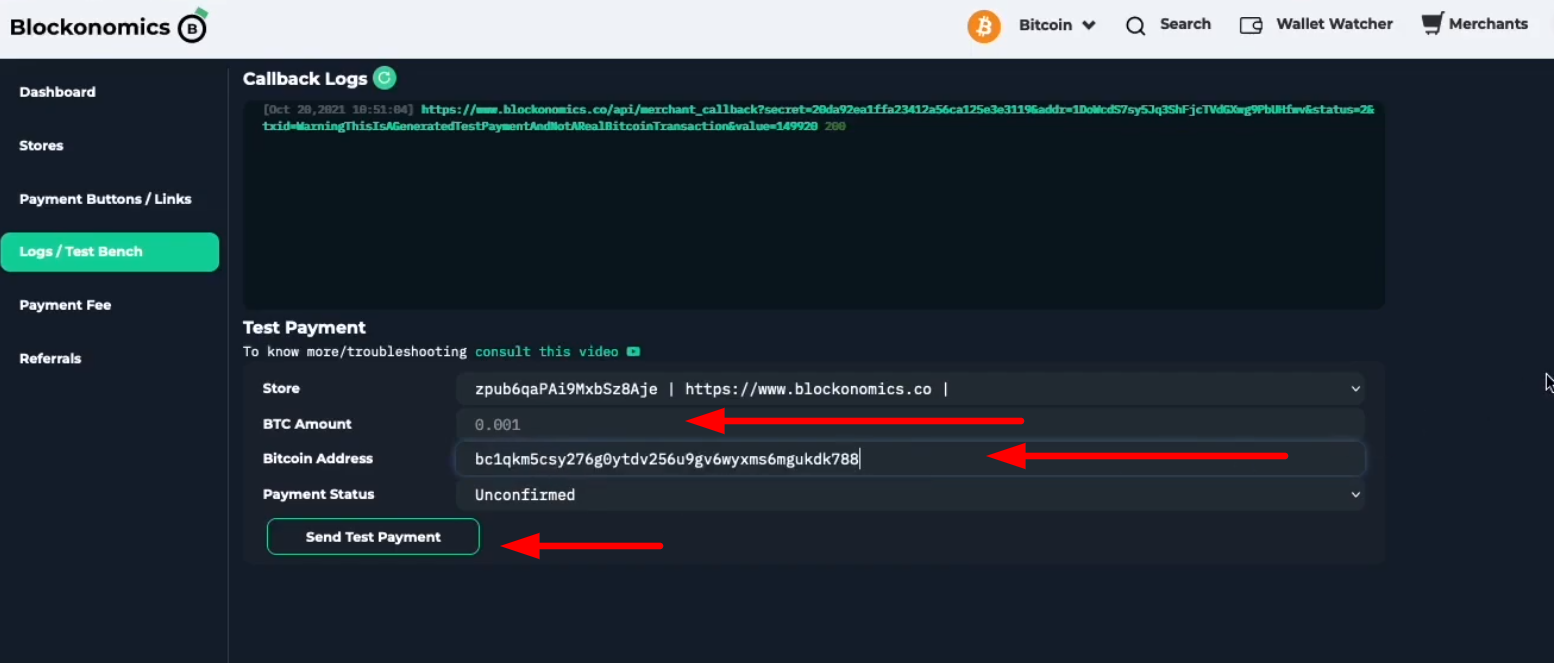The image size is (1554, 663).
Task: Refresh the Callback Logs
Action: click(384, 78)
